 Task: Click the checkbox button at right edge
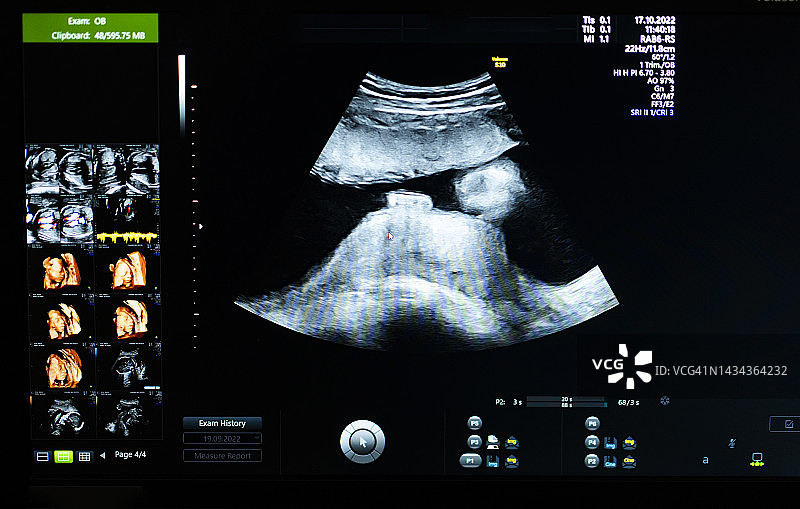pos(785,424)
